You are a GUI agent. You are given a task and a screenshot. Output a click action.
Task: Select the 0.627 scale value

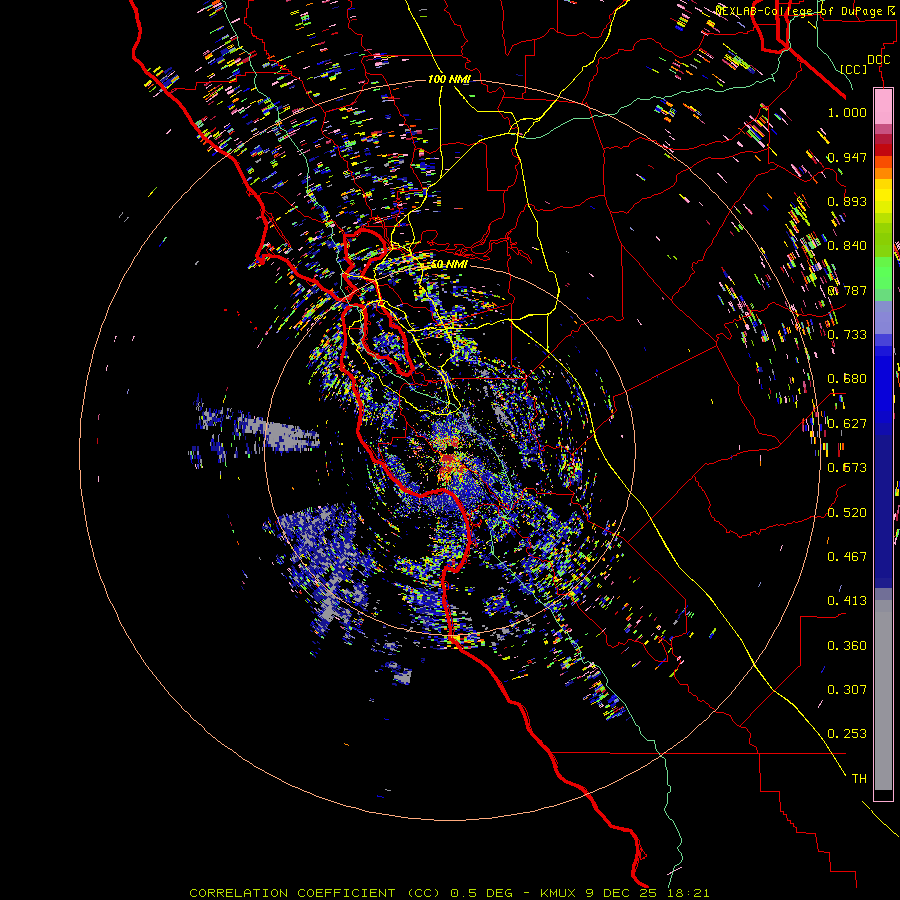pyautogui.click(x=847, y=424)
